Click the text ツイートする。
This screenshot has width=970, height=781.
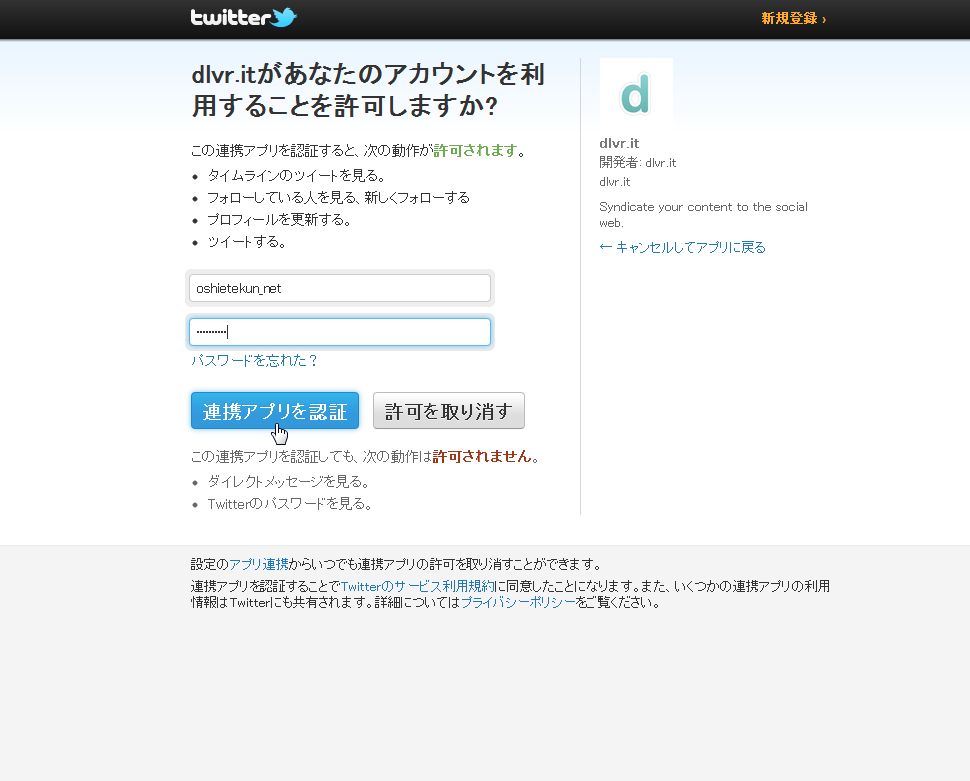tap(247, 241)
